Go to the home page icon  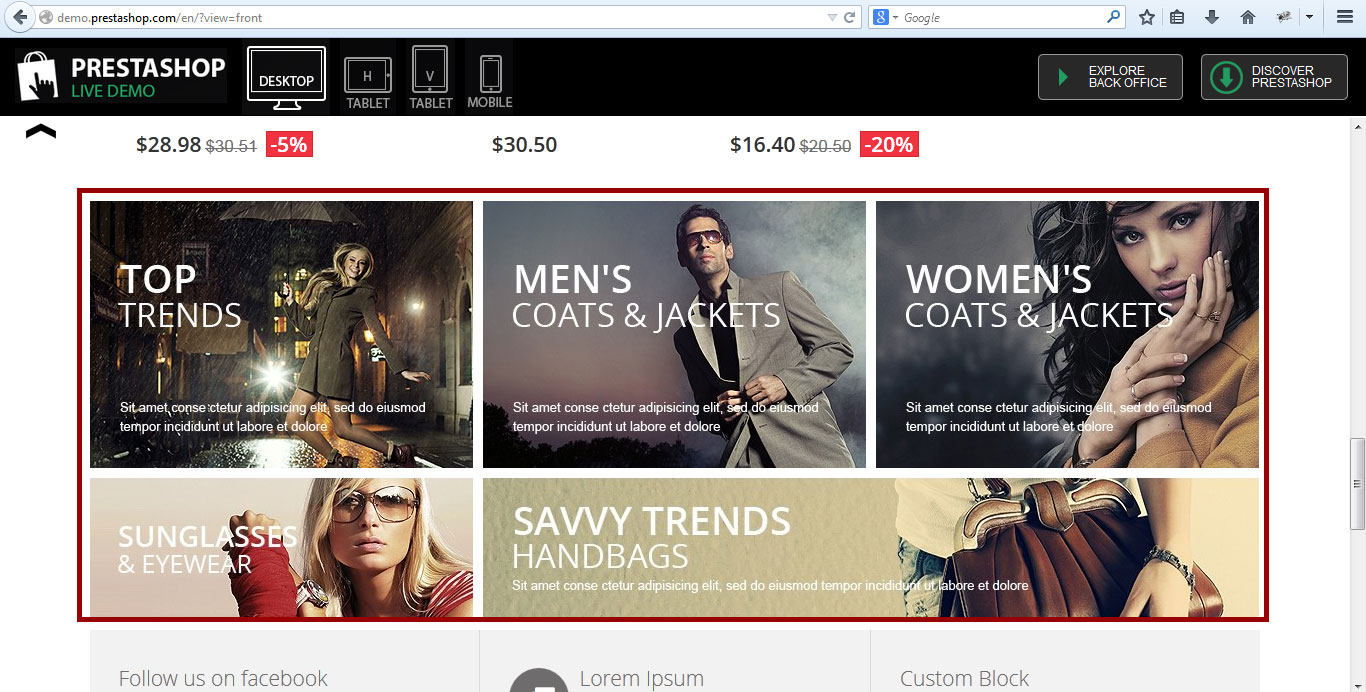pos(1247,17)
